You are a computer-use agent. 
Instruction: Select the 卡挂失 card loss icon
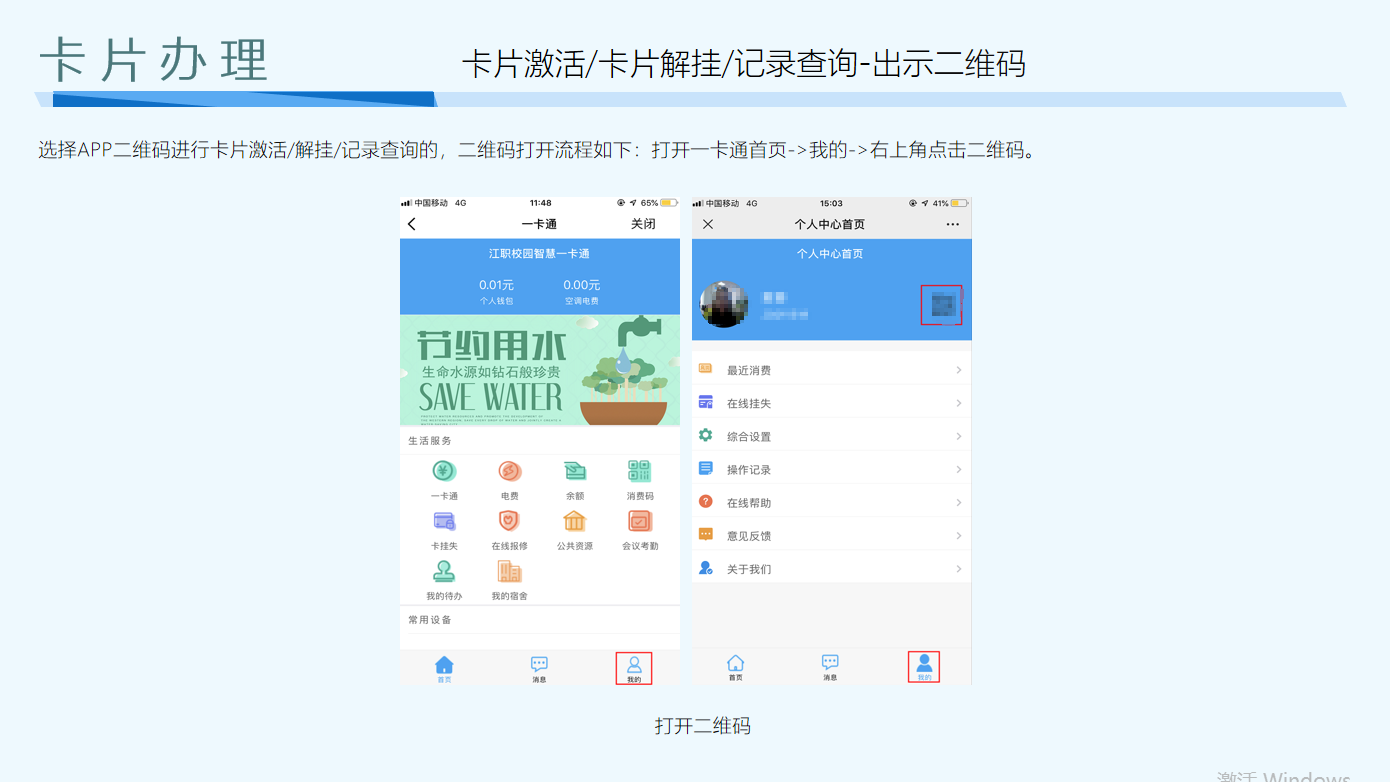(444, 522)
